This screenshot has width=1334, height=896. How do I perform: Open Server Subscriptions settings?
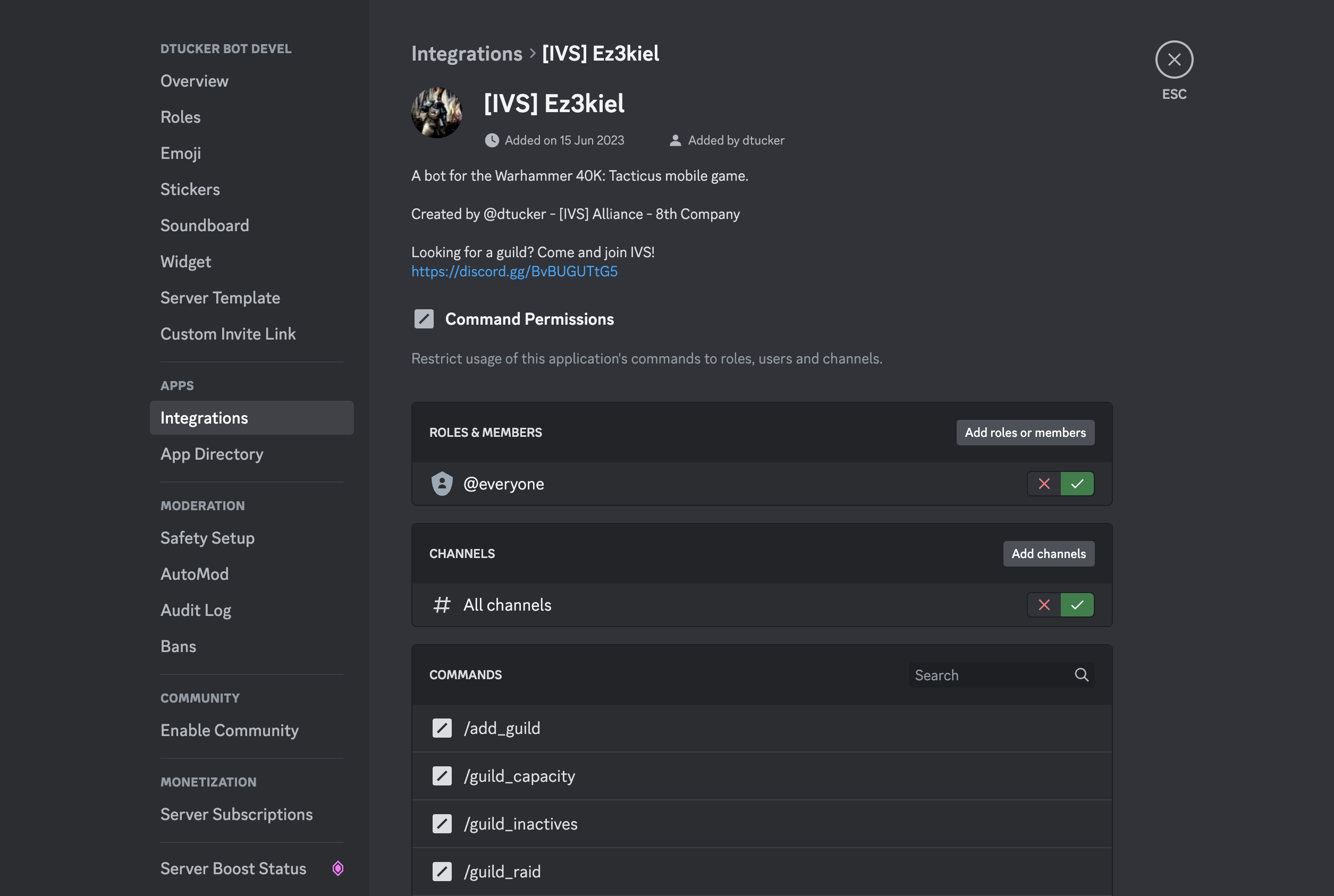(251, 814)
